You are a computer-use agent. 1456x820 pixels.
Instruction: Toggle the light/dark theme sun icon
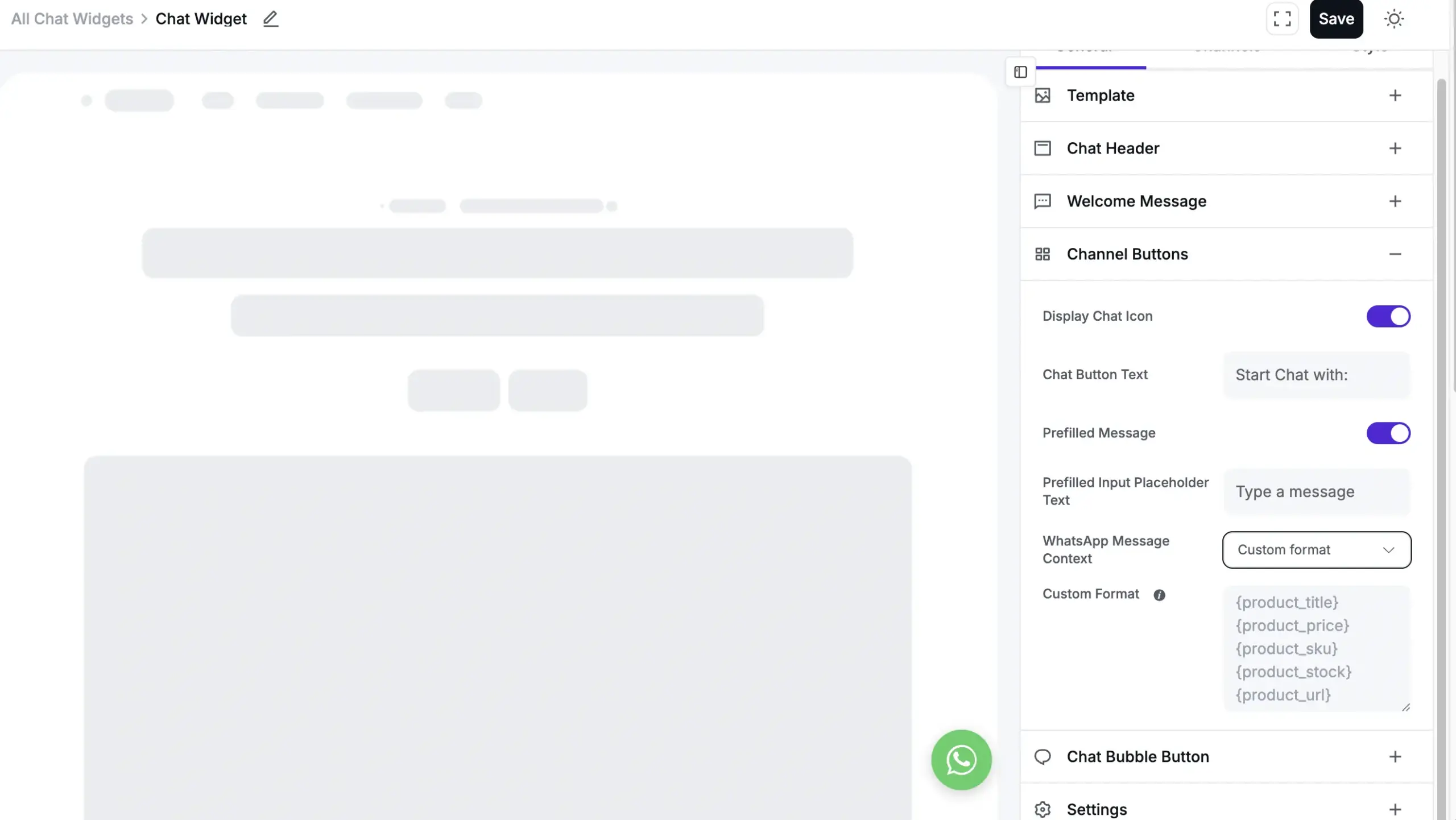(x=1394, y=19)
